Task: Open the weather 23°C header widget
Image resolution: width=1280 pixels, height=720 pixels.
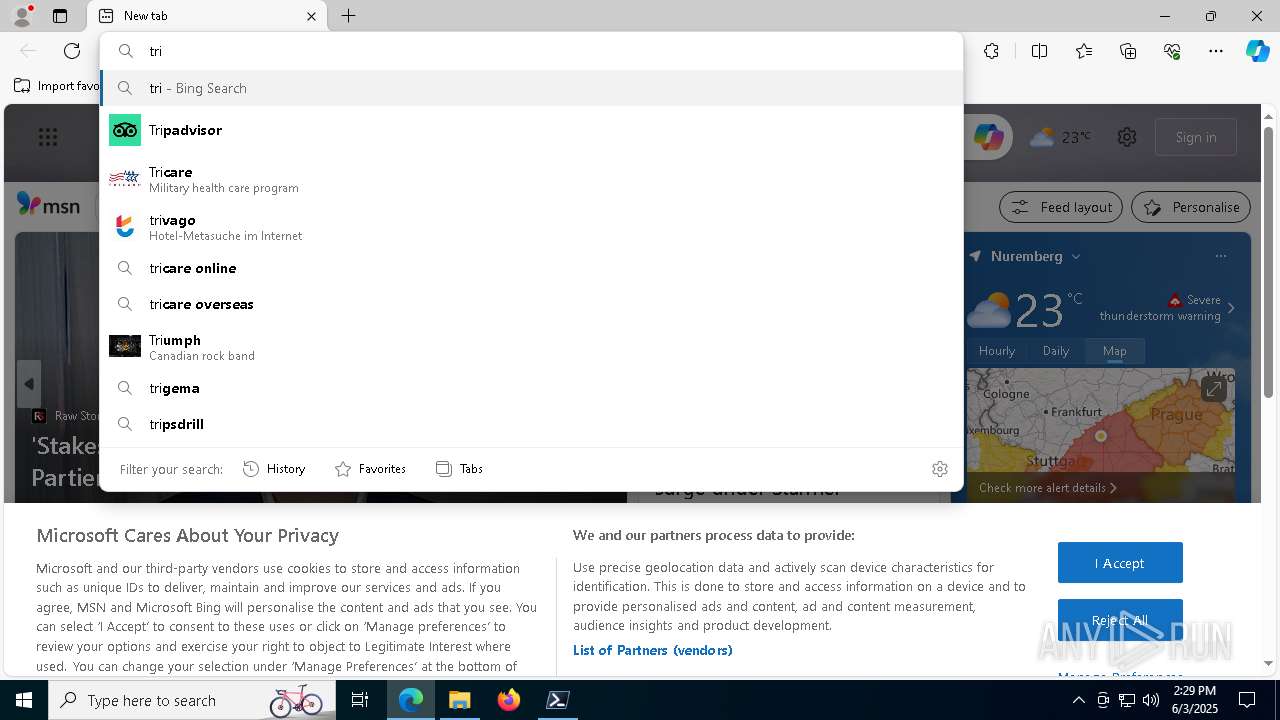Action: pyautogui.click(x=1061, y=137)
